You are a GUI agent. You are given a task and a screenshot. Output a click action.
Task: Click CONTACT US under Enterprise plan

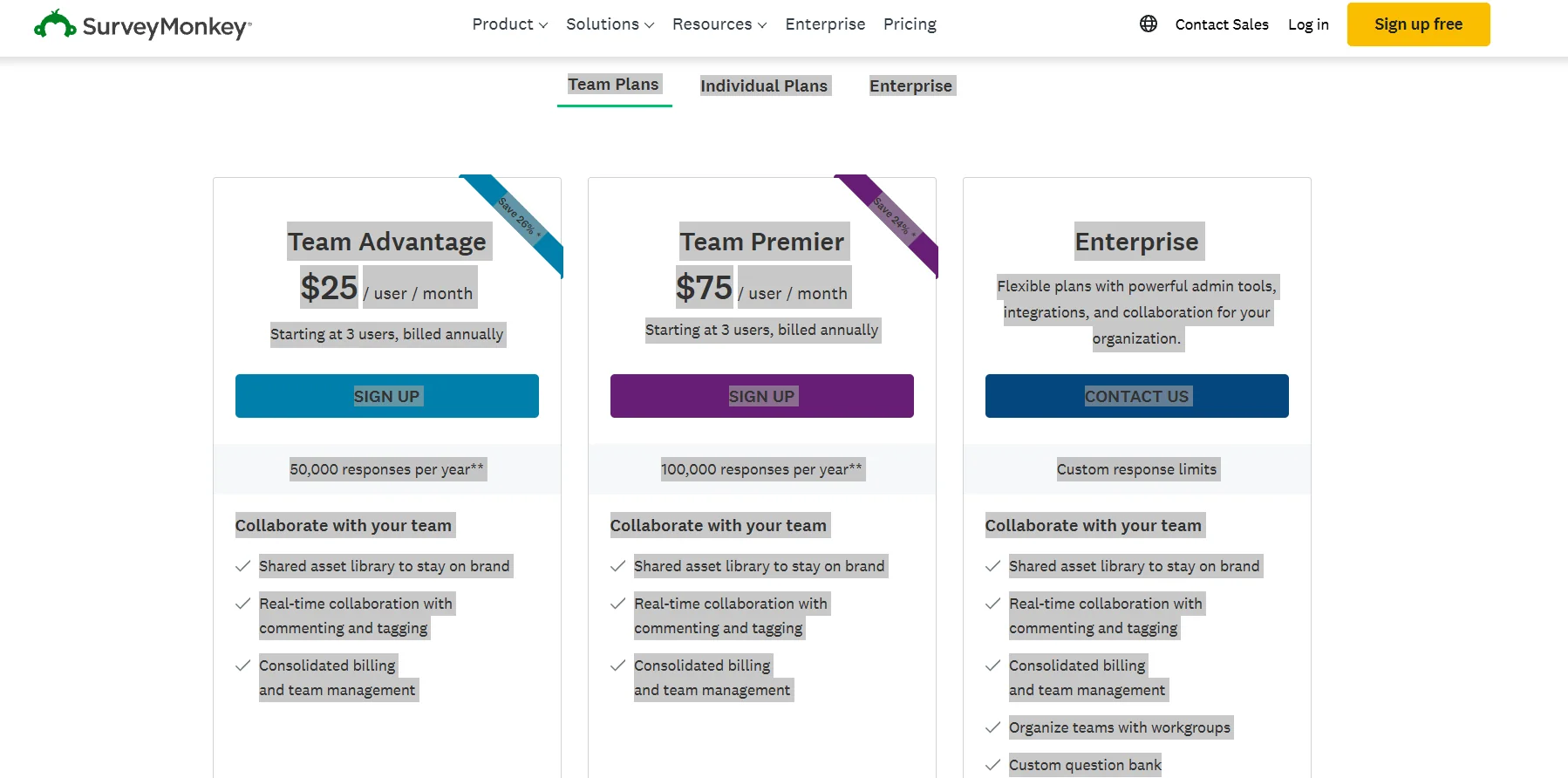pos(1137,396)
